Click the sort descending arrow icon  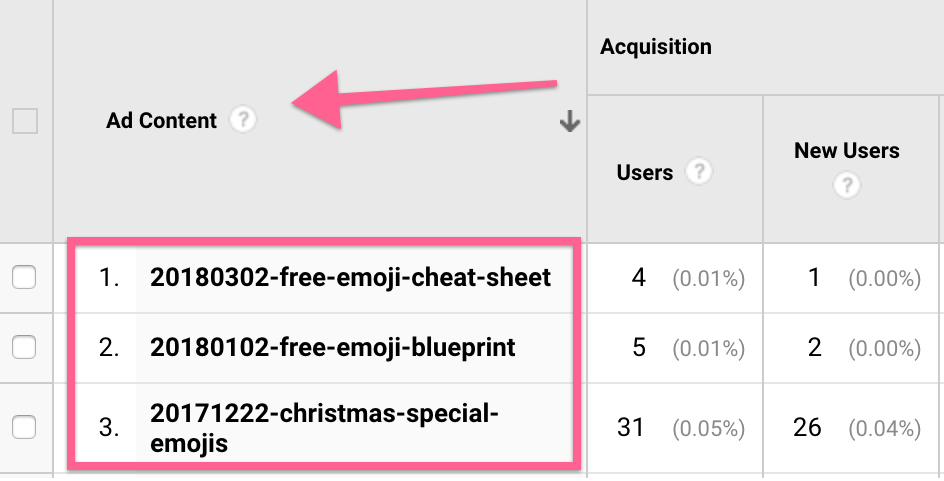(x=569, y=122)
